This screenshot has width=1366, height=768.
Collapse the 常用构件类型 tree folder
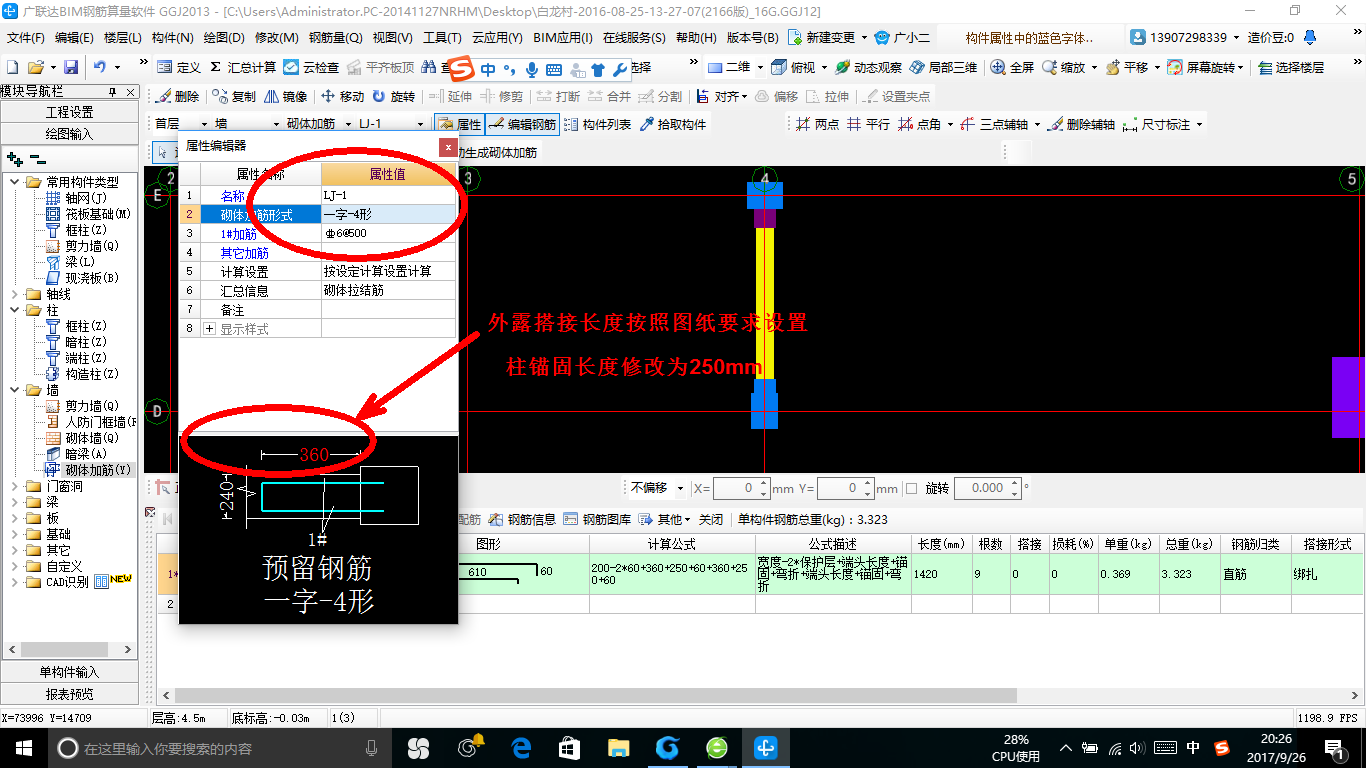pos(14,182)
